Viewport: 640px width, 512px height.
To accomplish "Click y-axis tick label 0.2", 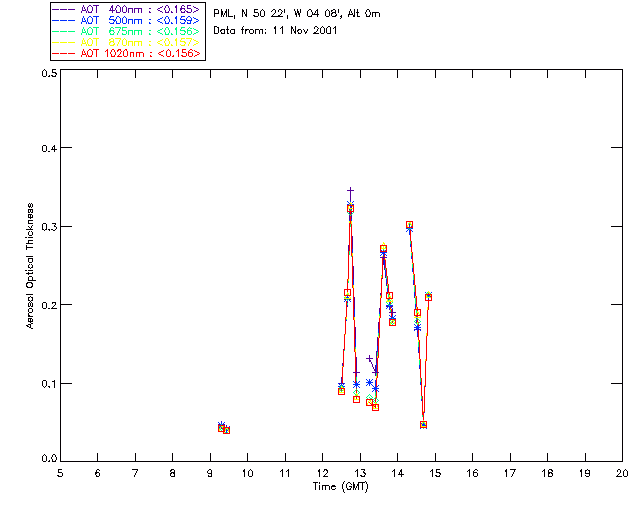I will point(49,305).
